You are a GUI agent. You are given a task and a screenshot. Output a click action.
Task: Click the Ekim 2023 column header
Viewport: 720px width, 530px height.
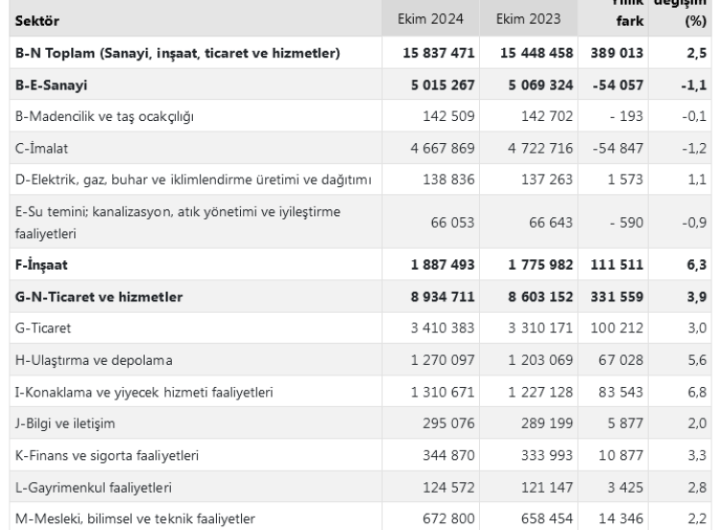click(x=523, y=18)
